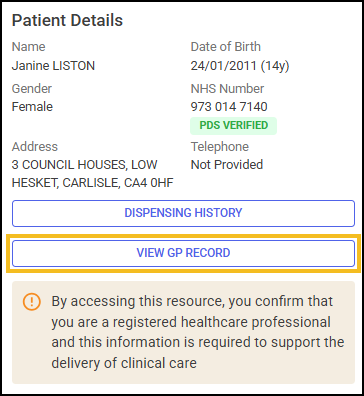Image resolution: width=364 pixels, height=396 pixels.
Task: Click the Gender value Female
Action: pyautogui.click(x=32, y=107)
